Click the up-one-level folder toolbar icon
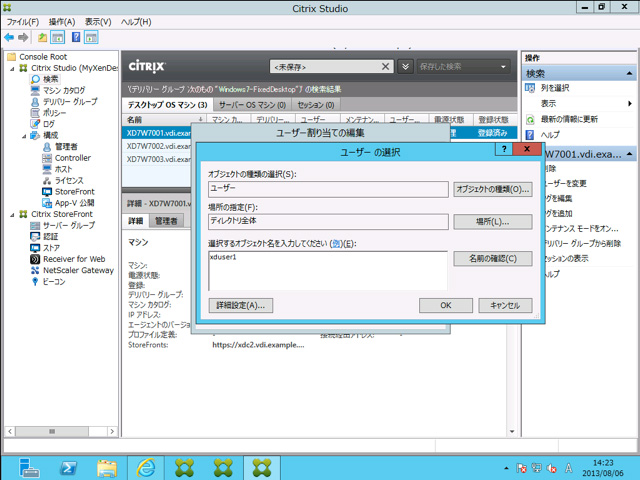Image resolution: width=640 pixels, height=480 pixels. (x=42, y=38)
